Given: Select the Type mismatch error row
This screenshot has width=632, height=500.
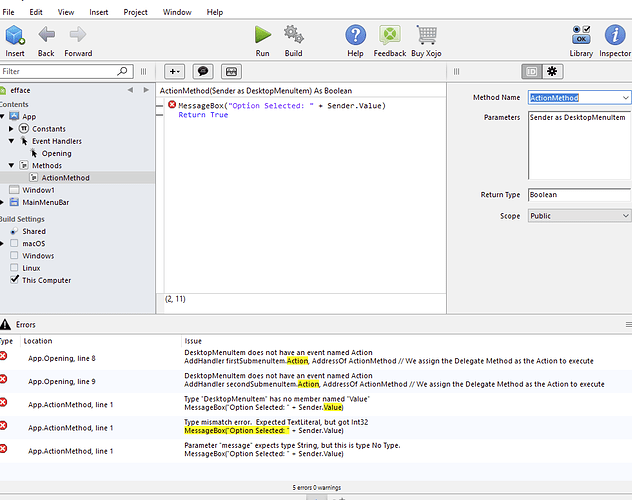Looking at the screenshot, I should click(x=316, y=427).
